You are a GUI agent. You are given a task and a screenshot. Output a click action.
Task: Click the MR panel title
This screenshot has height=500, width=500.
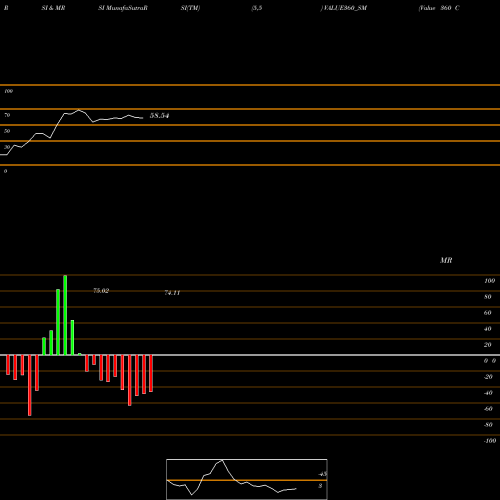[446, 260]
